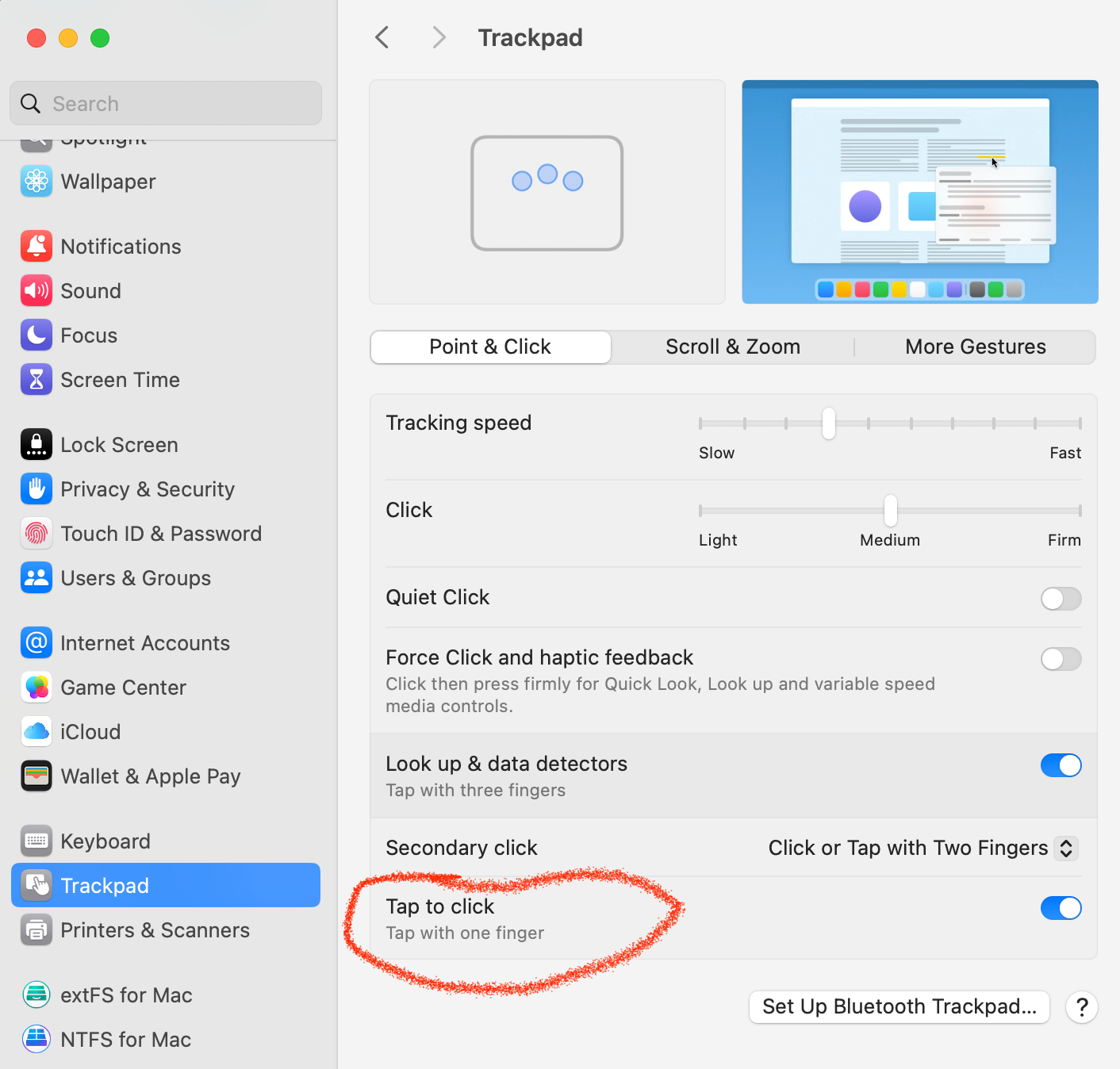The width and height of the screenshot is (1120, 1069).
Task: Select Keyboard in the sidebar
Action: click(x=166, y=841)
